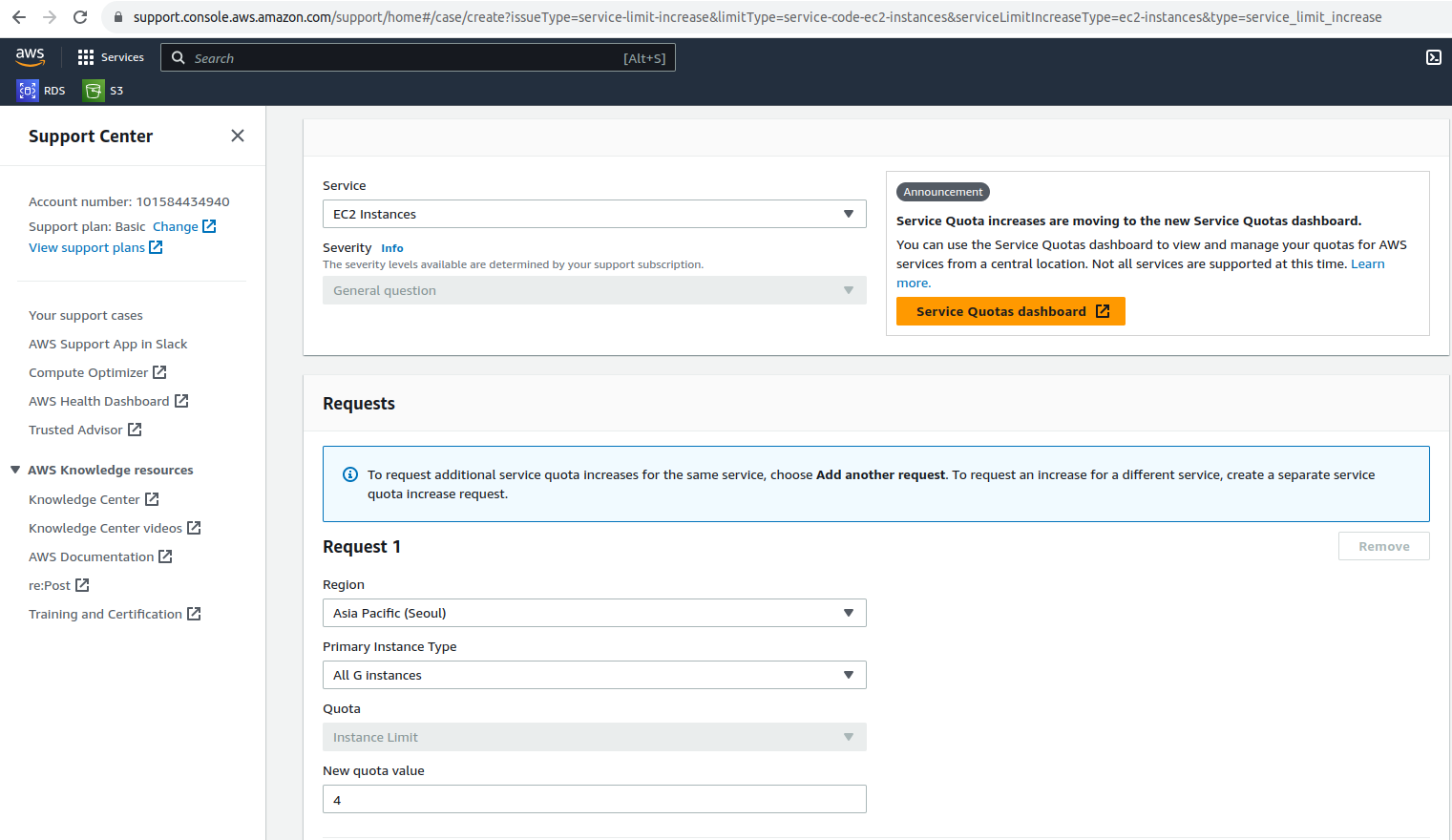Open AWS Support App in Slack
This screenshot has height=840, width=1452.
pyautogui.click(x=108, y=344)
